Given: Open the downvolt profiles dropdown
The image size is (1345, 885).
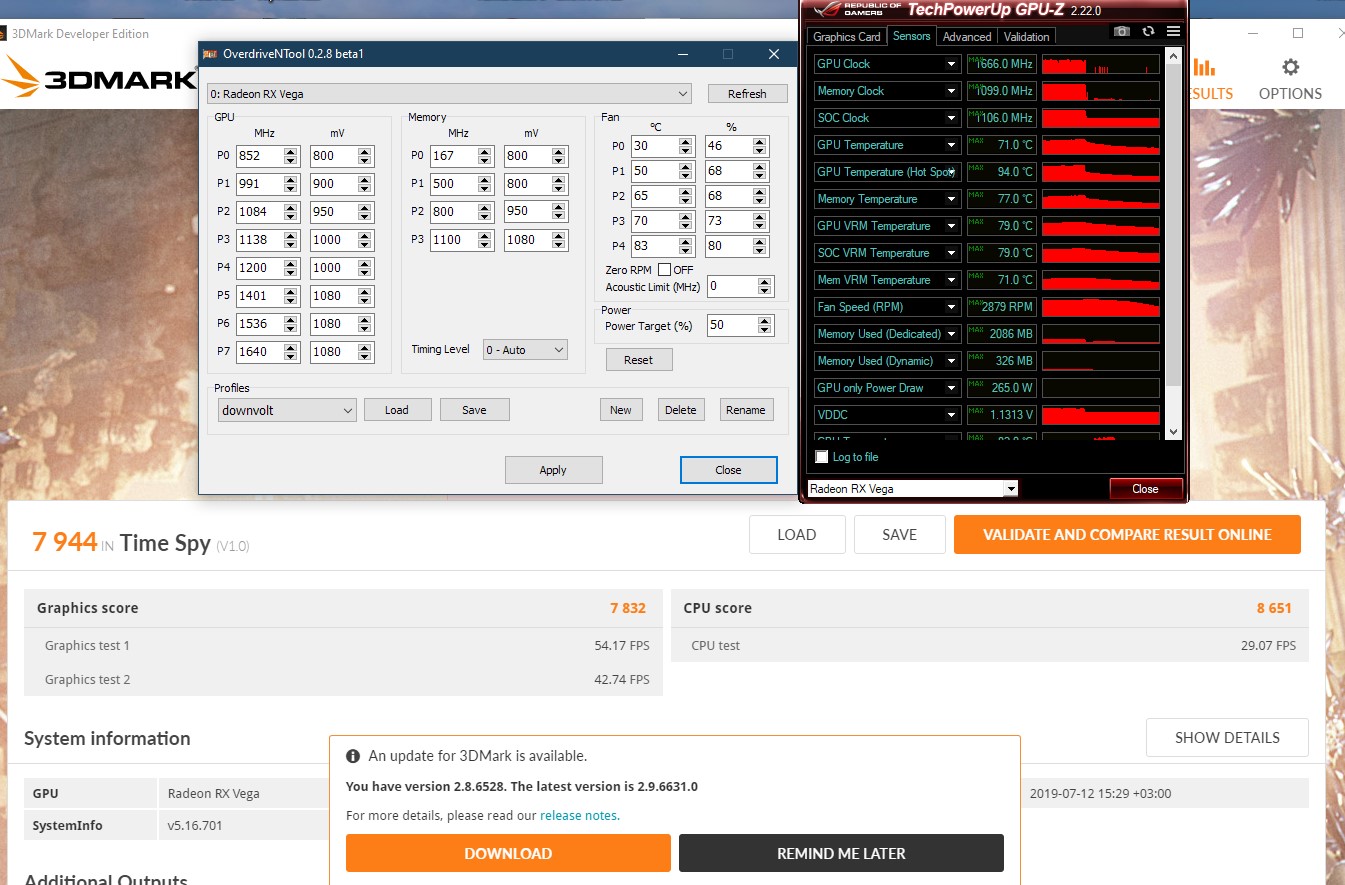Looking at the screenshot, I should 287,410.
